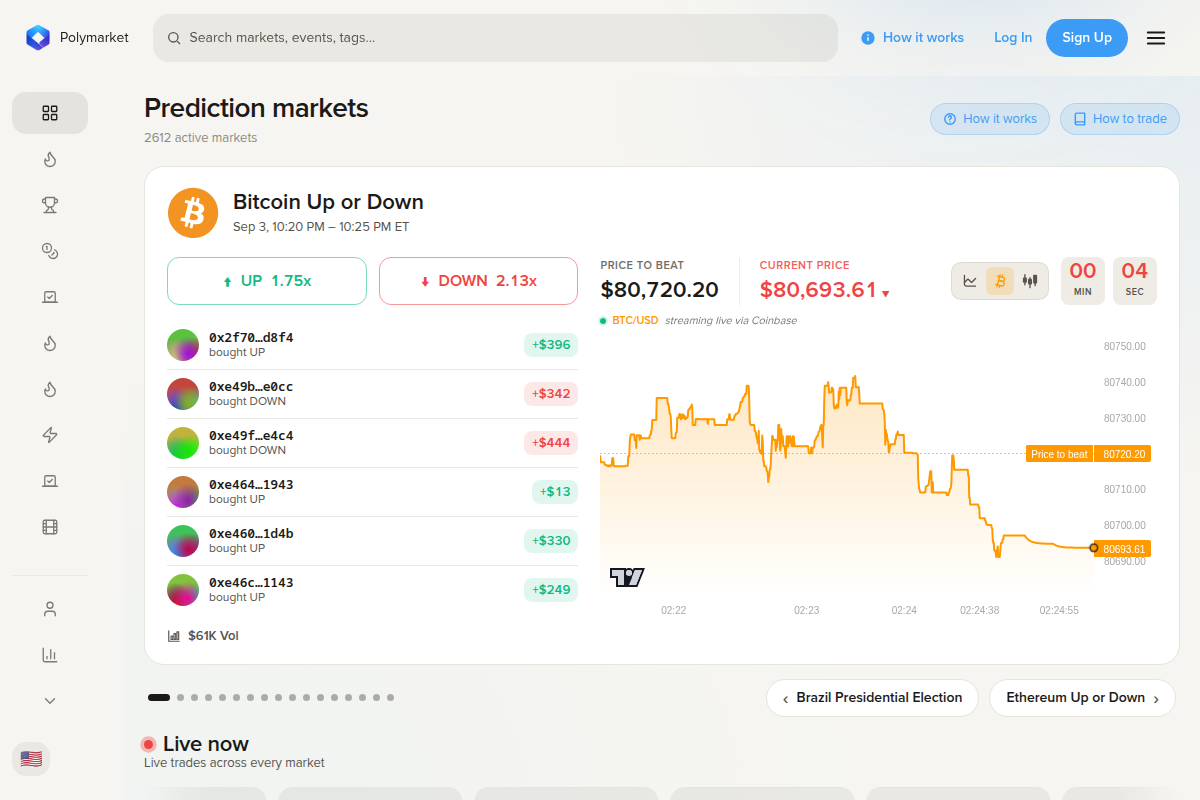The height and width of the screenshot is (800, 1200).
Task: Click the info icon beside How it works
Action: pyautogui.click(x=868, y=38)
